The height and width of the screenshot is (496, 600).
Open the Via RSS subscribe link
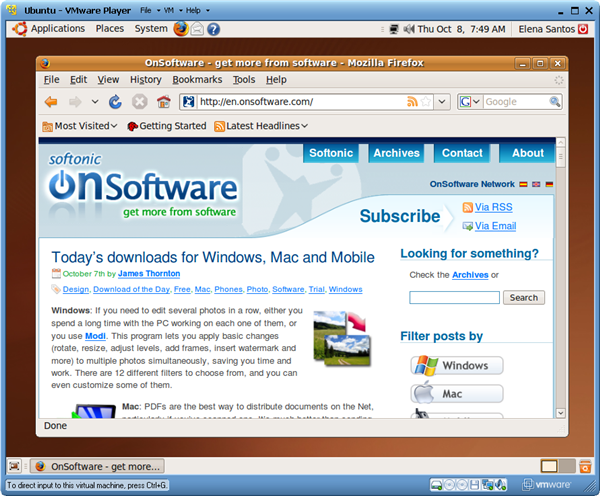click(x=493, y=207)
